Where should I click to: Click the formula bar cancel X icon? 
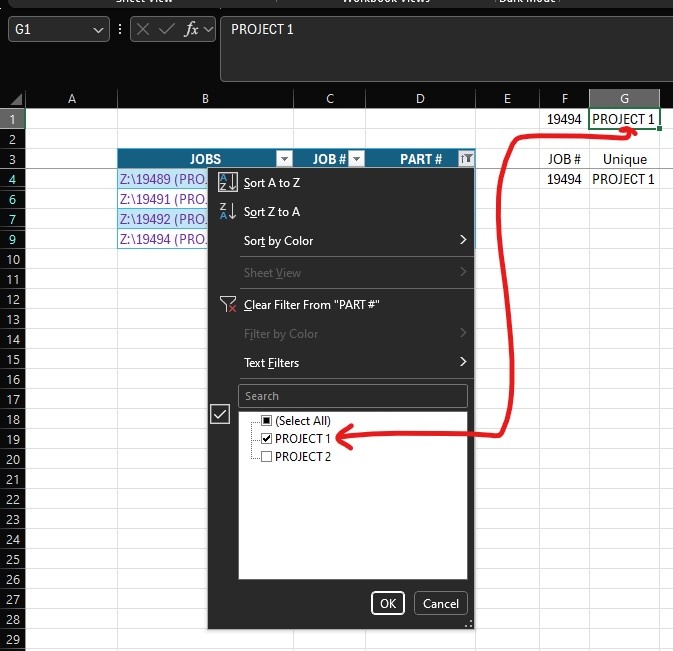[143, 29]
